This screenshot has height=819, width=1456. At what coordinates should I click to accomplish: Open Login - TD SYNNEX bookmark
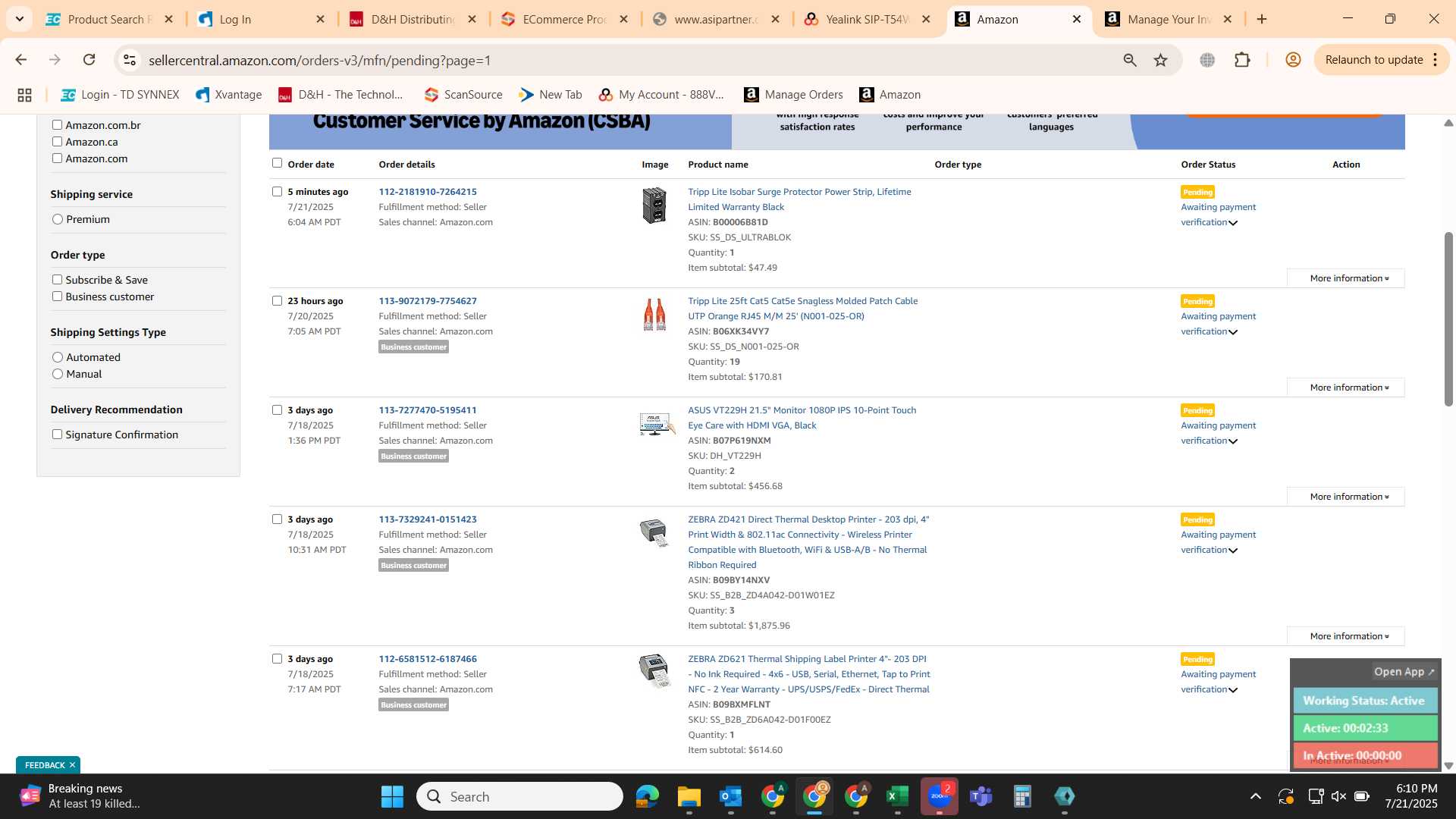tap(121, 95)
